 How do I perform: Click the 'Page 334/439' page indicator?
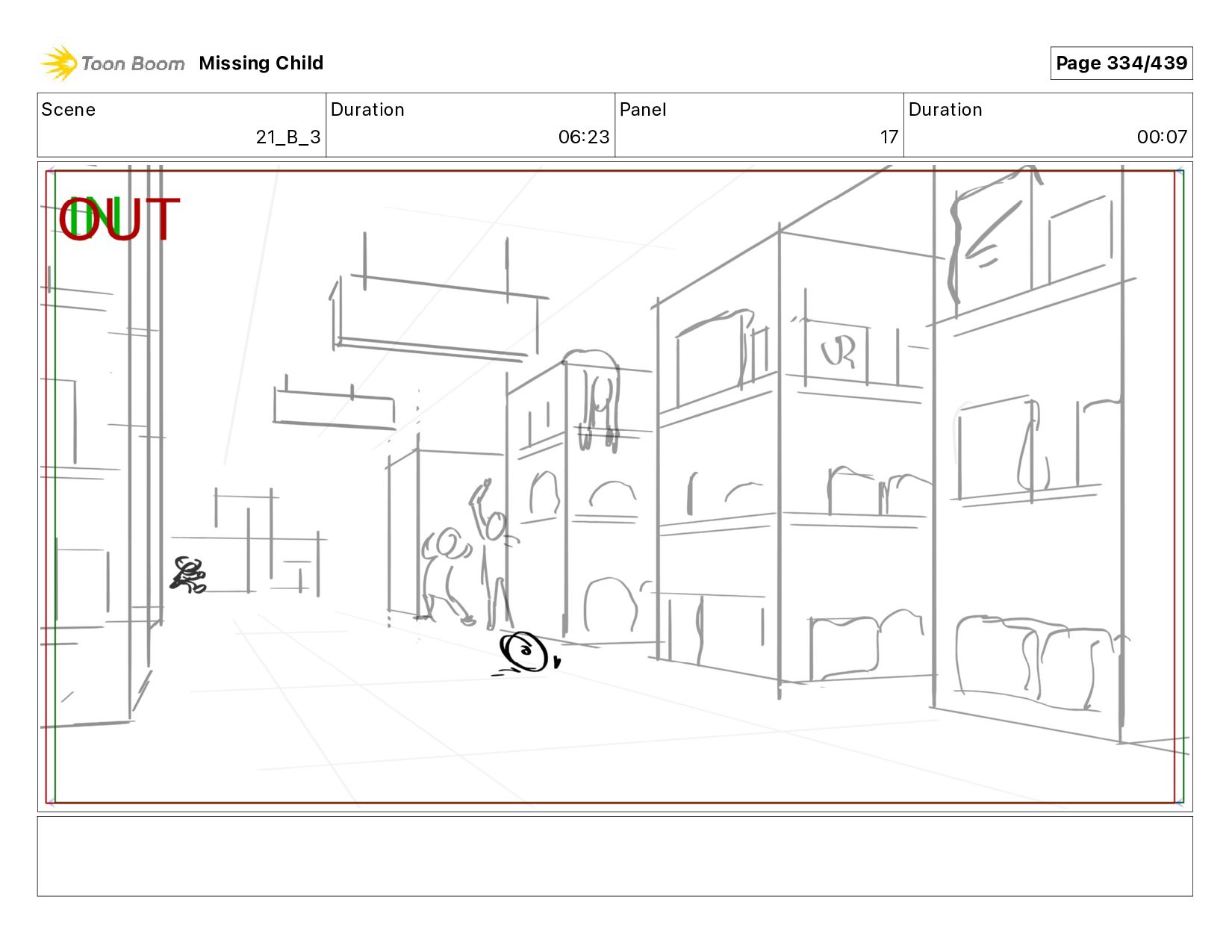pyautogui.click(x=1121, y=63)
